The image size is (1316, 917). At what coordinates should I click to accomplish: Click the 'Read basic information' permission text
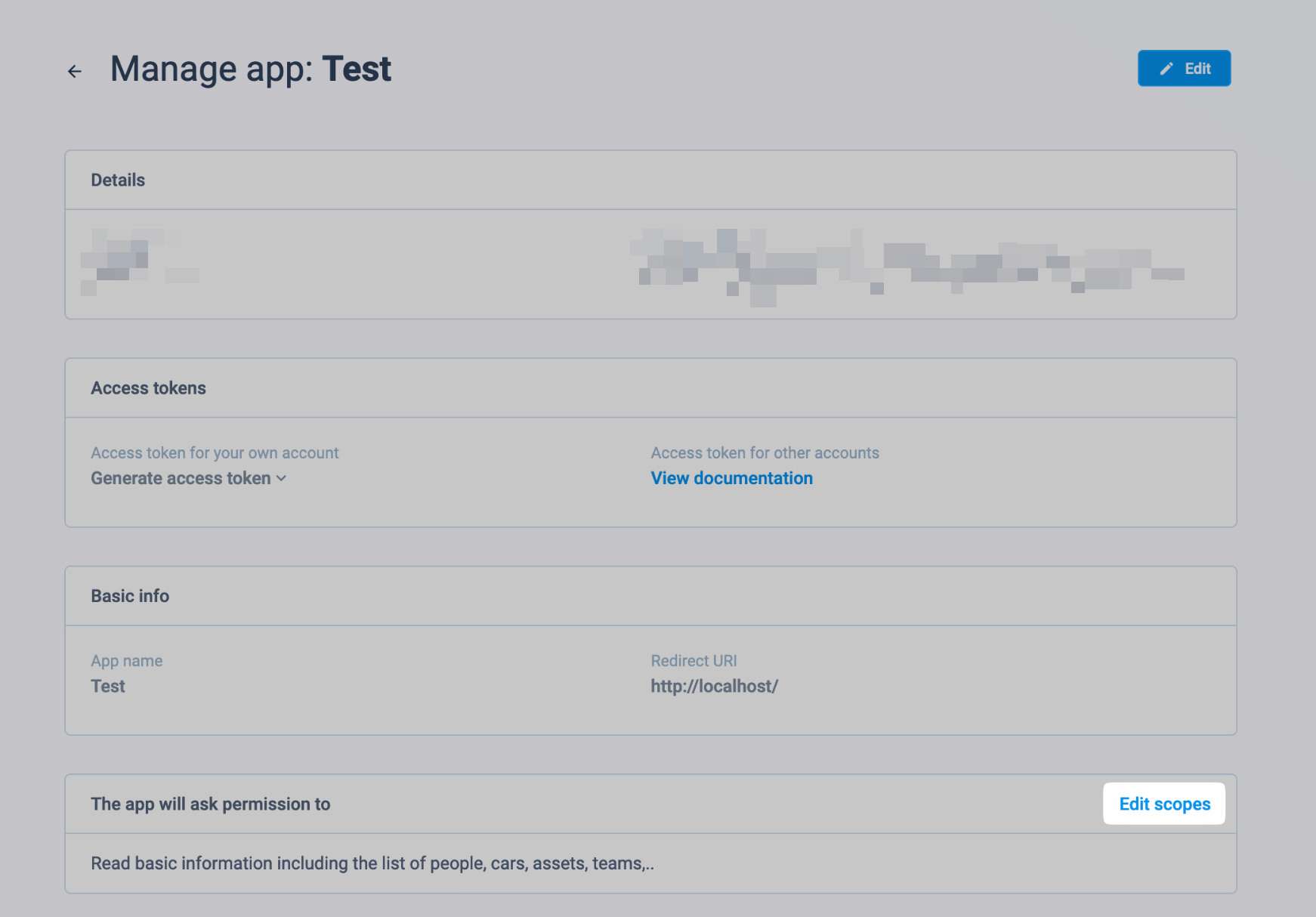pyautogui.click(x=372, y=863)
